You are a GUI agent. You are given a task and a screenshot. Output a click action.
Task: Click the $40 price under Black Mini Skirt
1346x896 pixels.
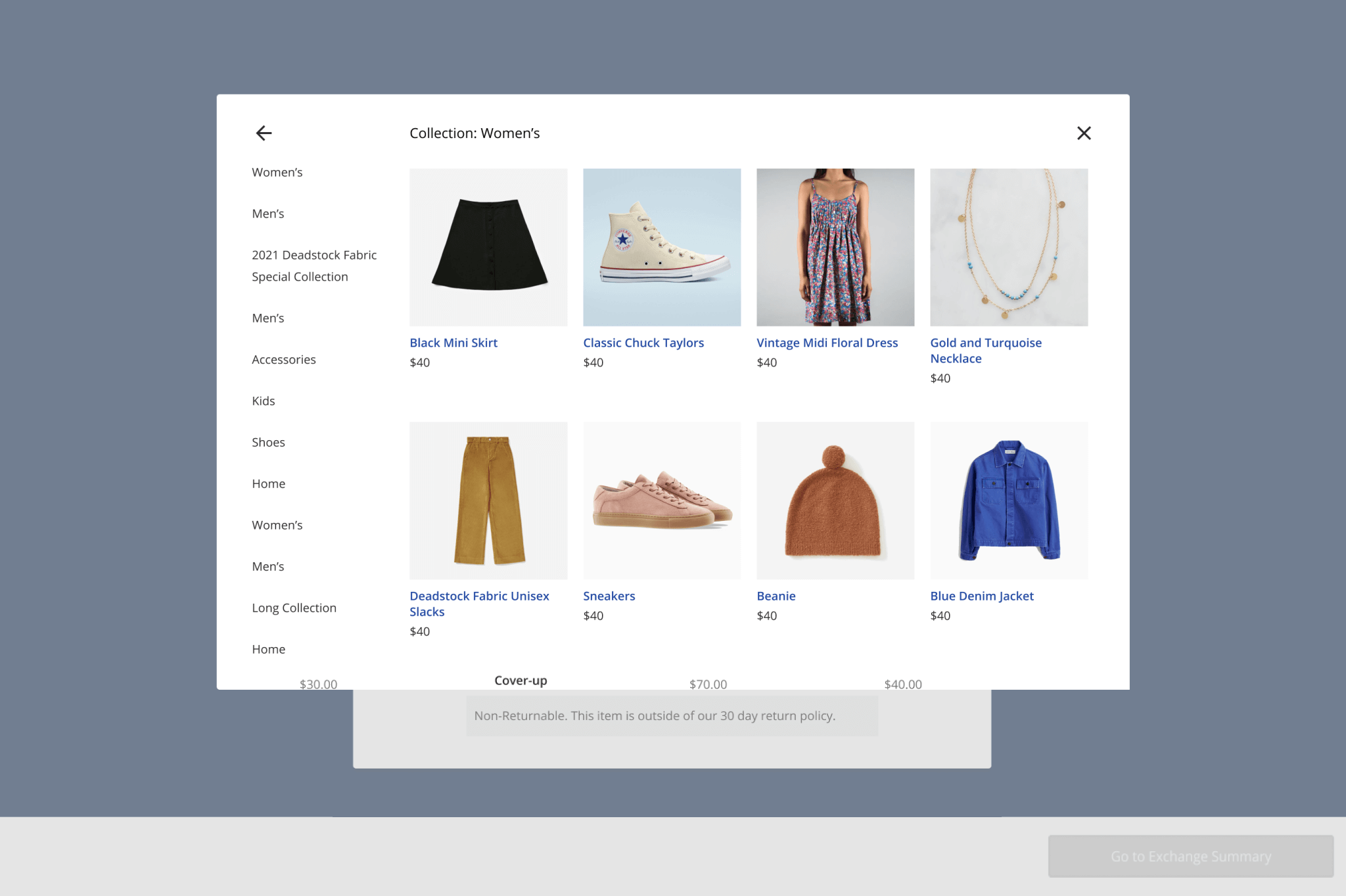tap(419, 363)
